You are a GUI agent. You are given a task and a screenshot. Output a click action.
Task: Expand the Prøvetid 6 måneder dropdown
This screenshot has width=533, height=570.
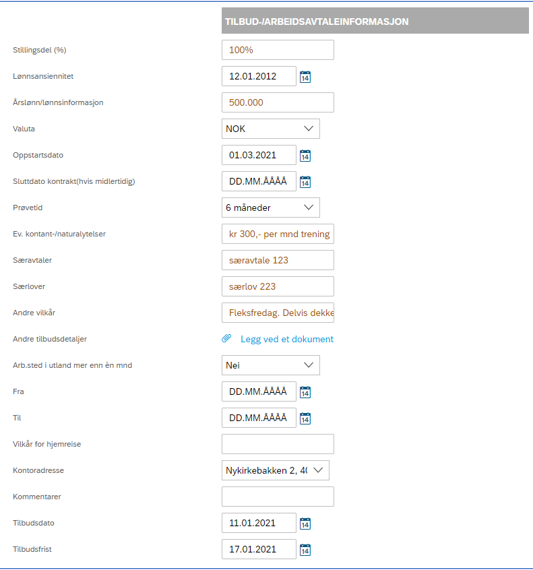click(270, 208)
